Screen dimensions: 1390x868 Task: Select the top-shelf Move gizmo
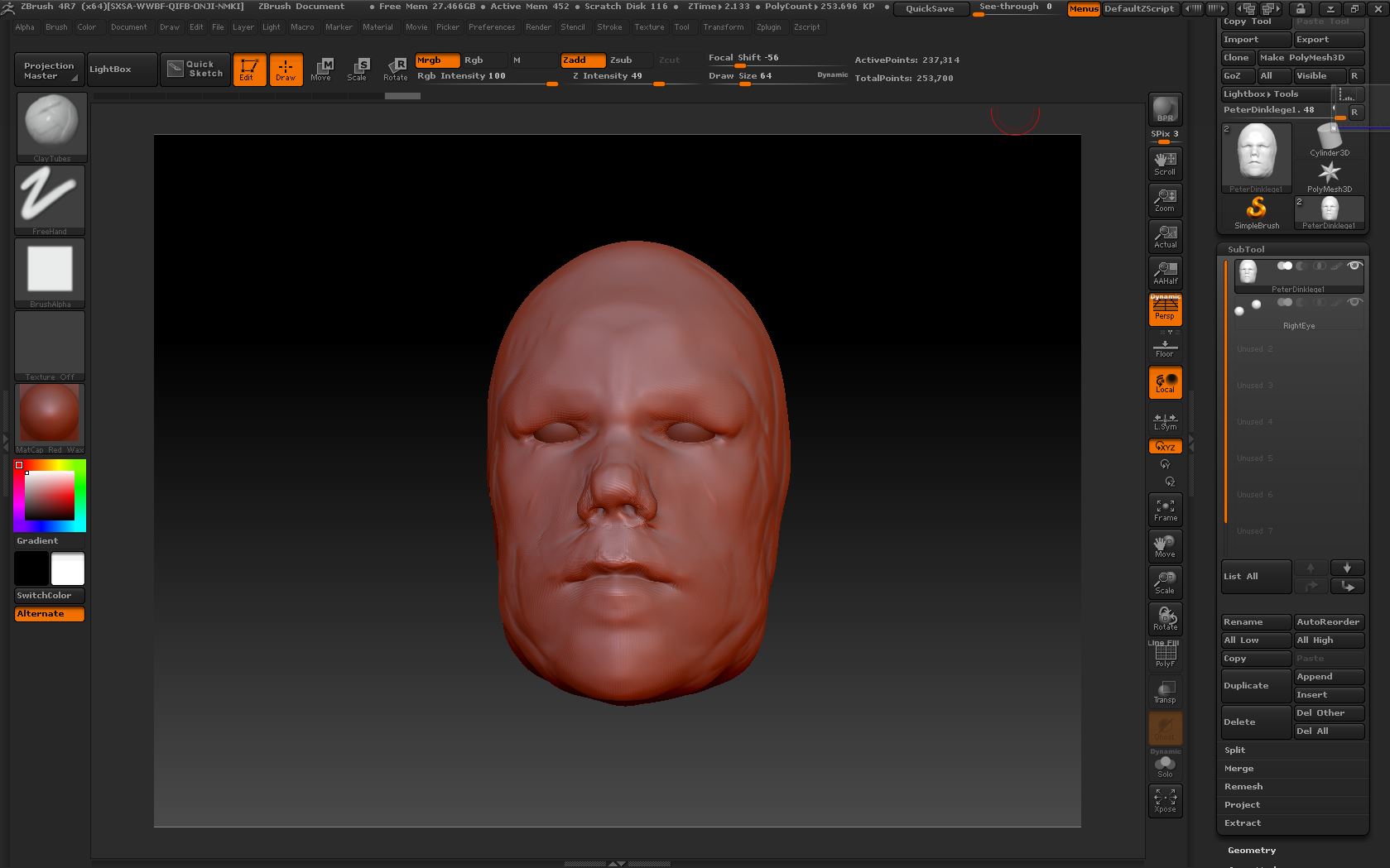(321, 69)
